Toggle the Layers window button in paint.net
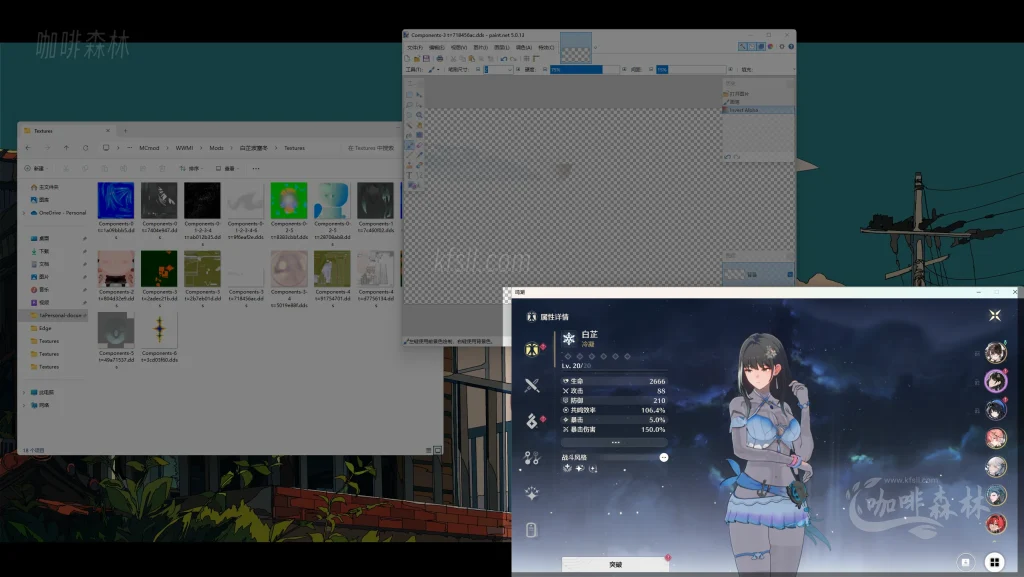Image resolution: width=1024 pixels, height=577 pixels. coord(761,46)
